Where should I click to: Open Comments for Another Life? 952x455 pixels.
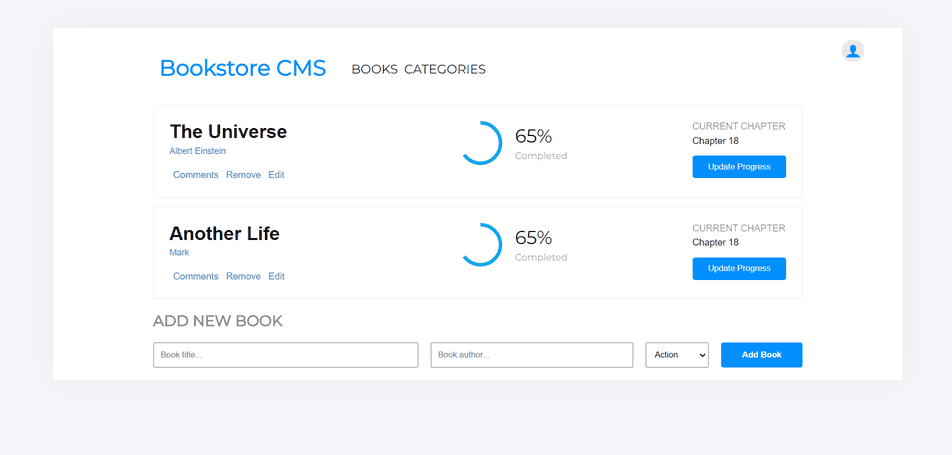click(x=196, y=276)
